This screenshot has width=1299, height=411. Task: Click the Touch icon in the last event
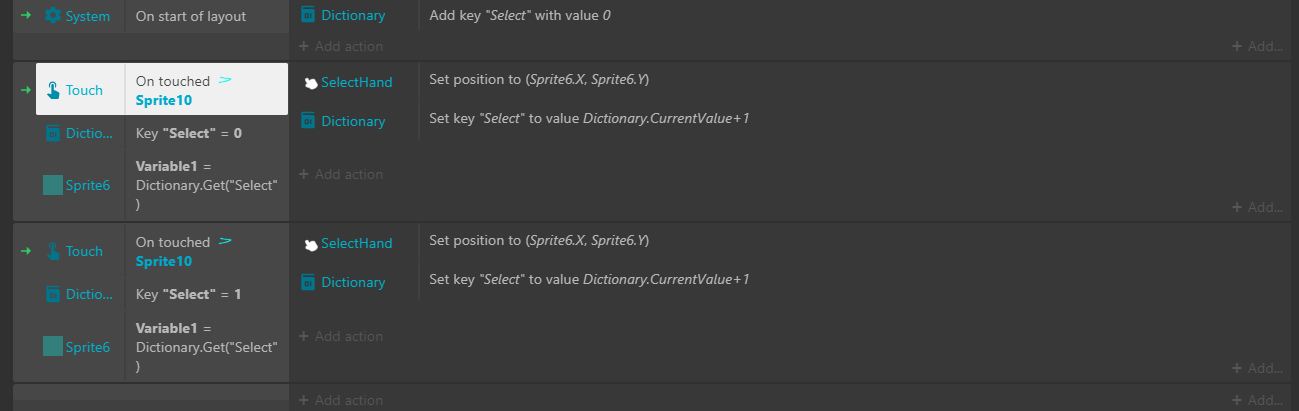click(x=53, y=251)
